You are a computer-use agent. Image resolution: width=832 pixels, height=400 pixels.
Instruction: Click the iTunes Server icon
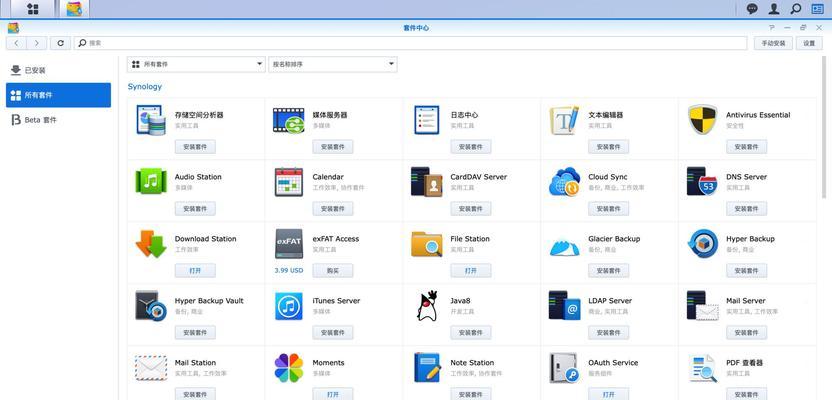(x=289, y=306)
